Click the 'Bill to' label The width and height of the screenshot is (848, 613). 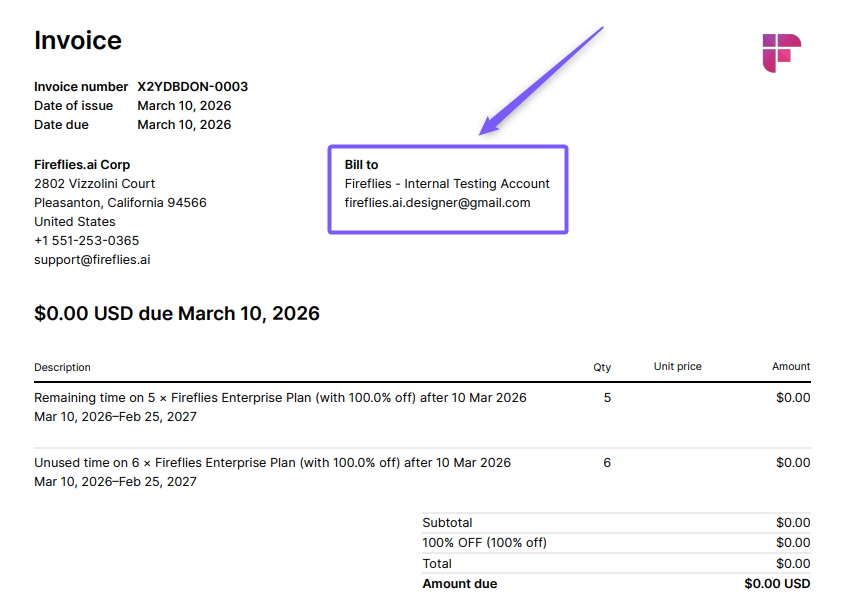[361, 164]
